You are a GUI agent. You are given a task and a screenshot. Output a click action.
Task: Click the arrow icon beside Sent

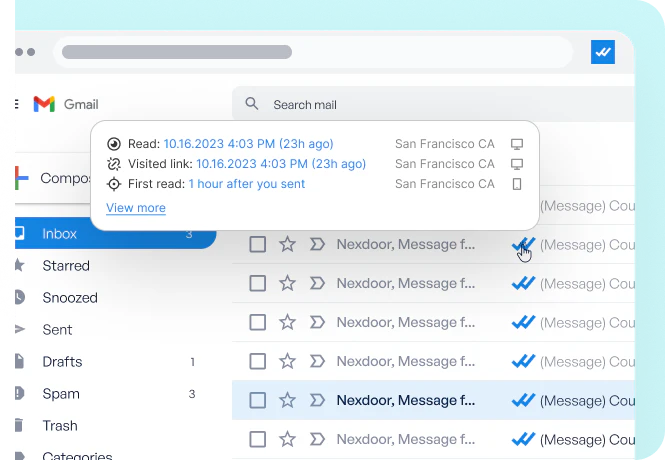point(20,329)
